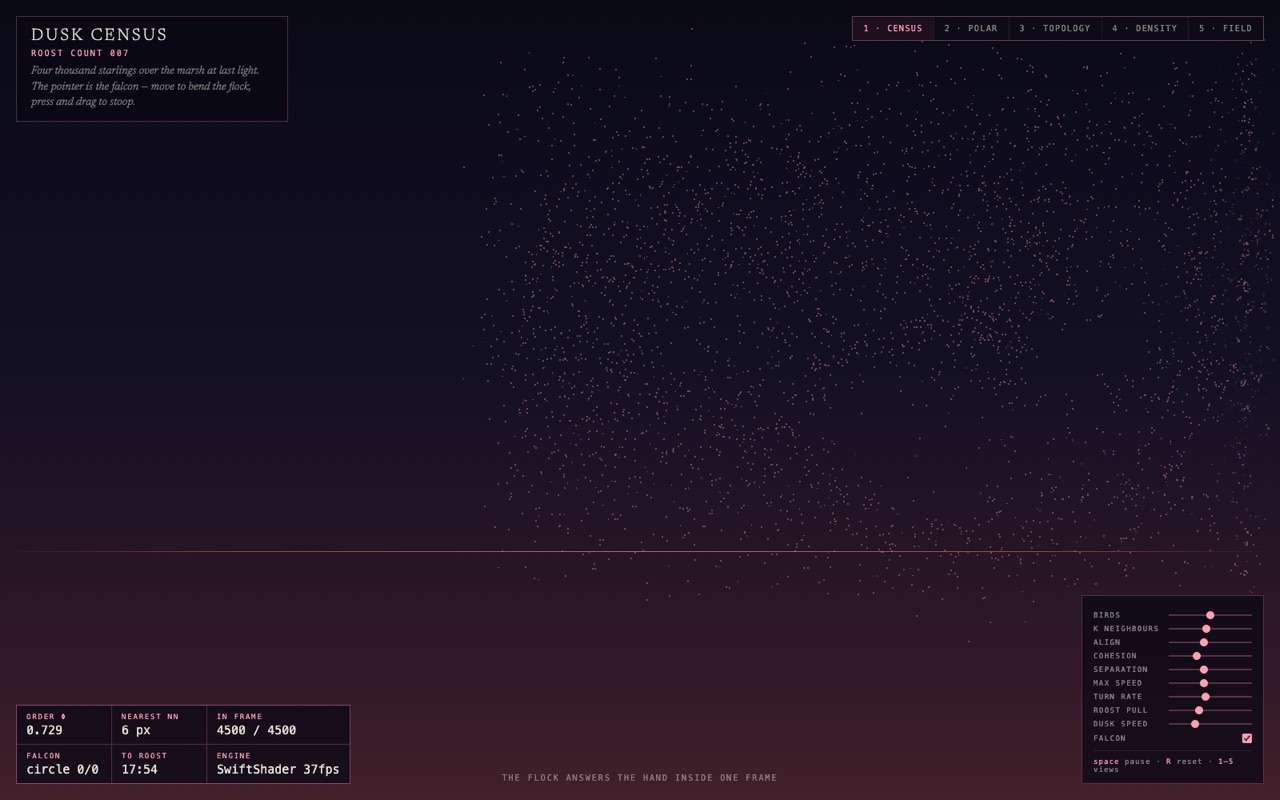Open the 2 · Polar view tab
The width and height of the screenshot is (1280, 800).
coord(971,28)
